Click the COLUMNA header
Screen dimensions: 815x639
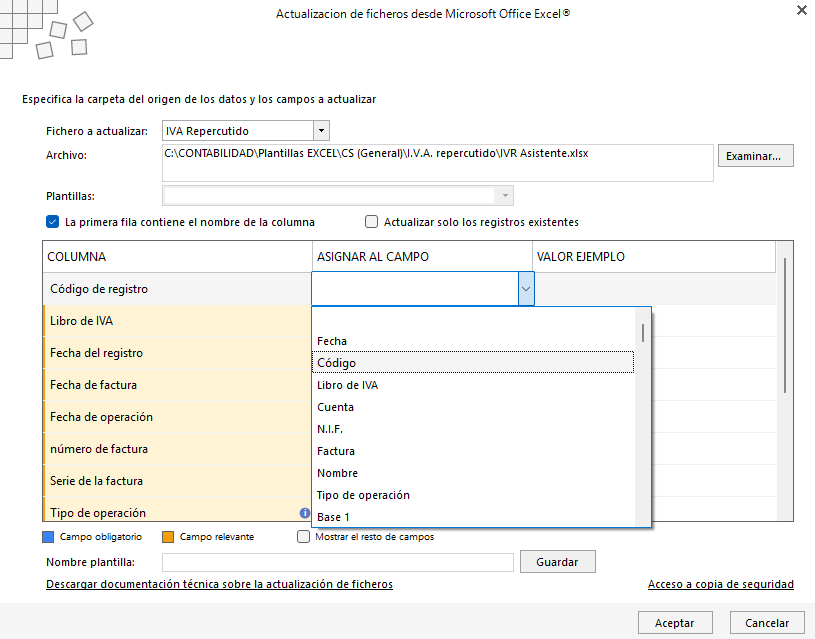tap(177, 257)
